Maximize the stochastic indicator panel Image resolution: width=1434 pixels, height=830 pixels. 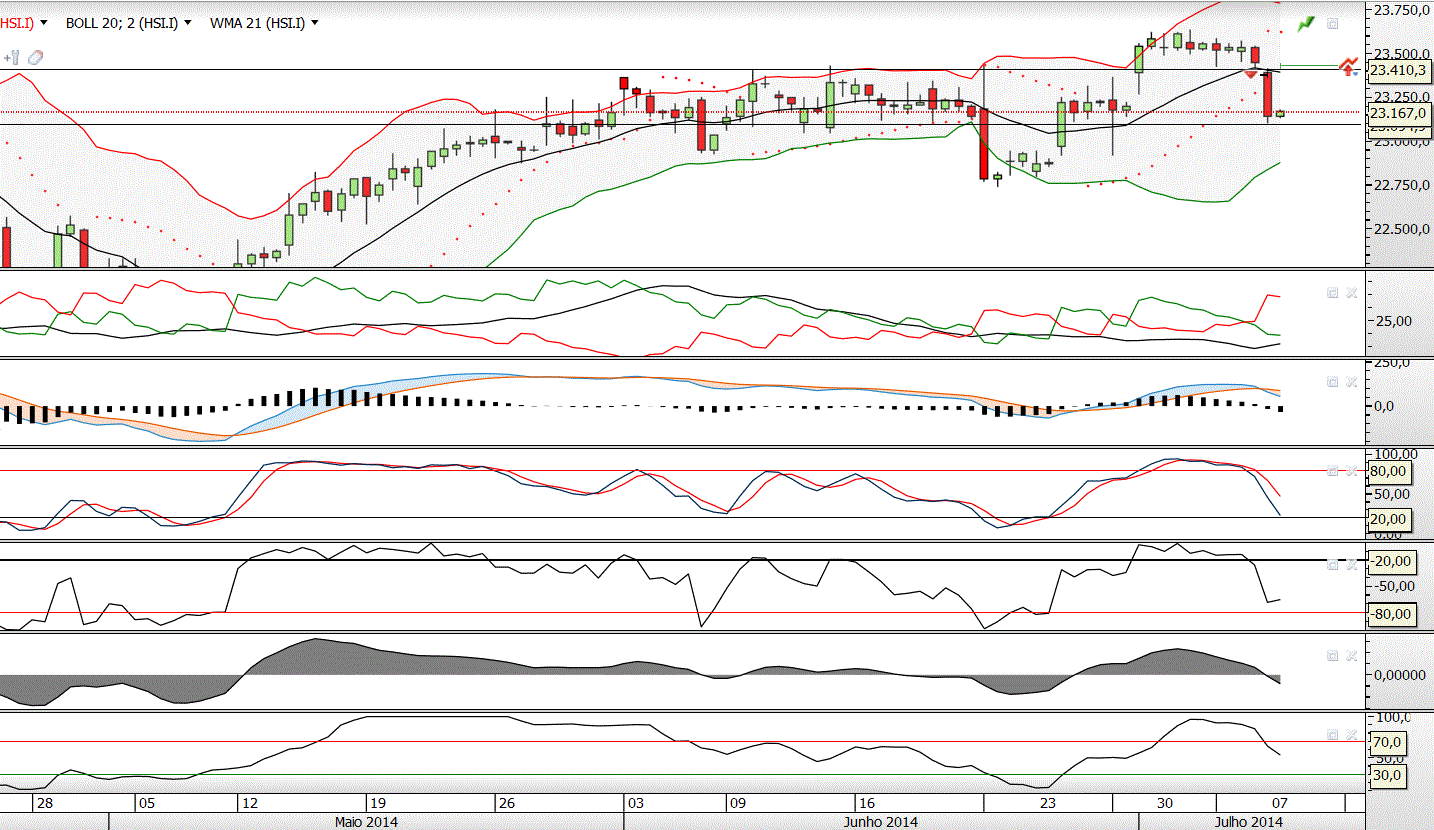tap(1332, 470)
